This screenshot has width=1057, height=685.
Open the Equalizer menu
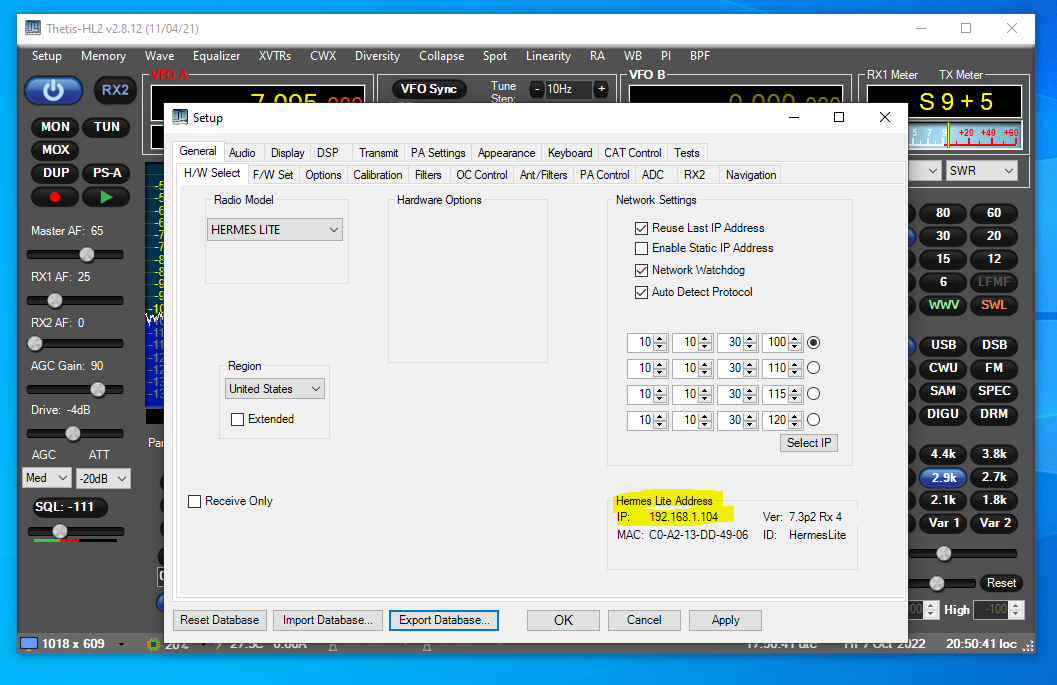pyautogui.click(x=216, y=56)
